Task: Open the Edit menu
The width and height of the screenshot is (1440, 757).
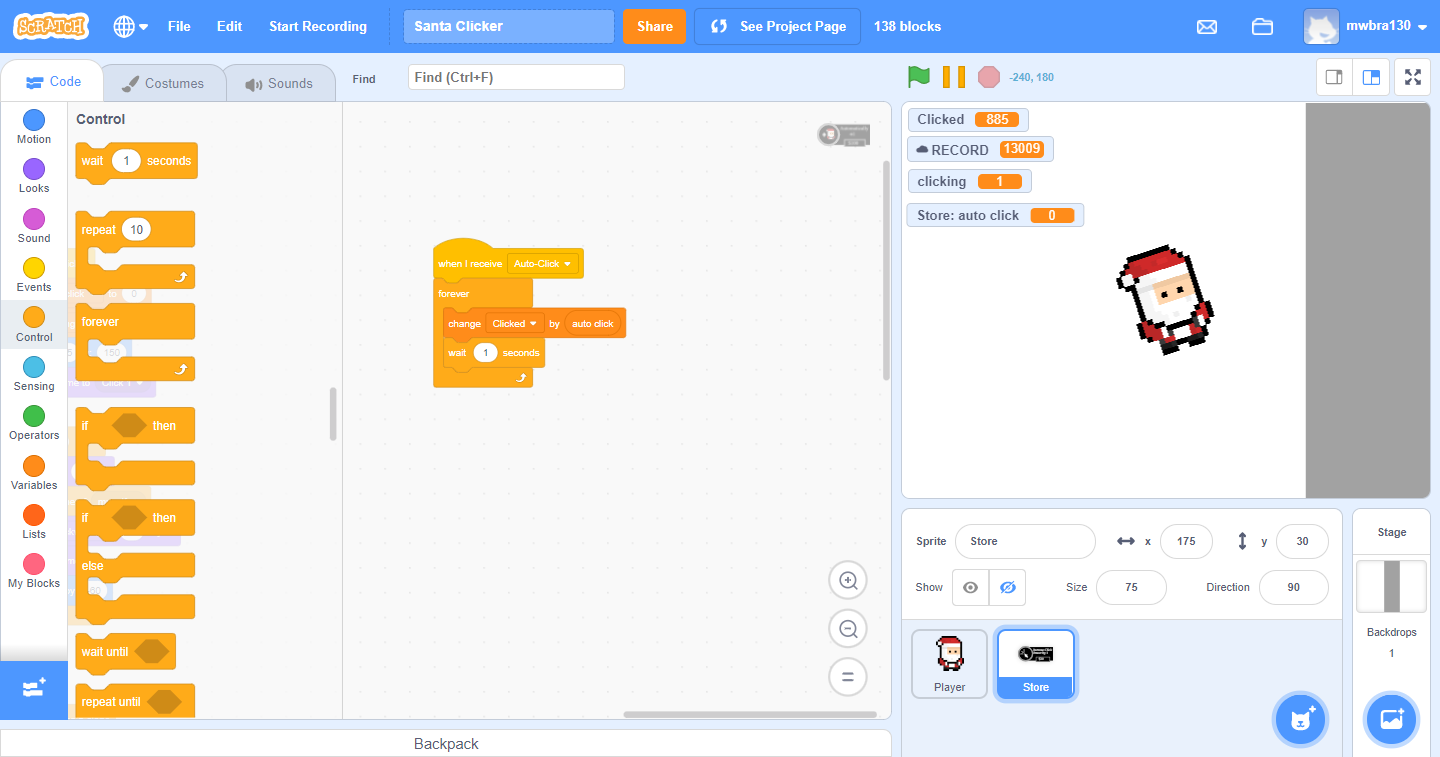Action: click(x=229, y=26)
